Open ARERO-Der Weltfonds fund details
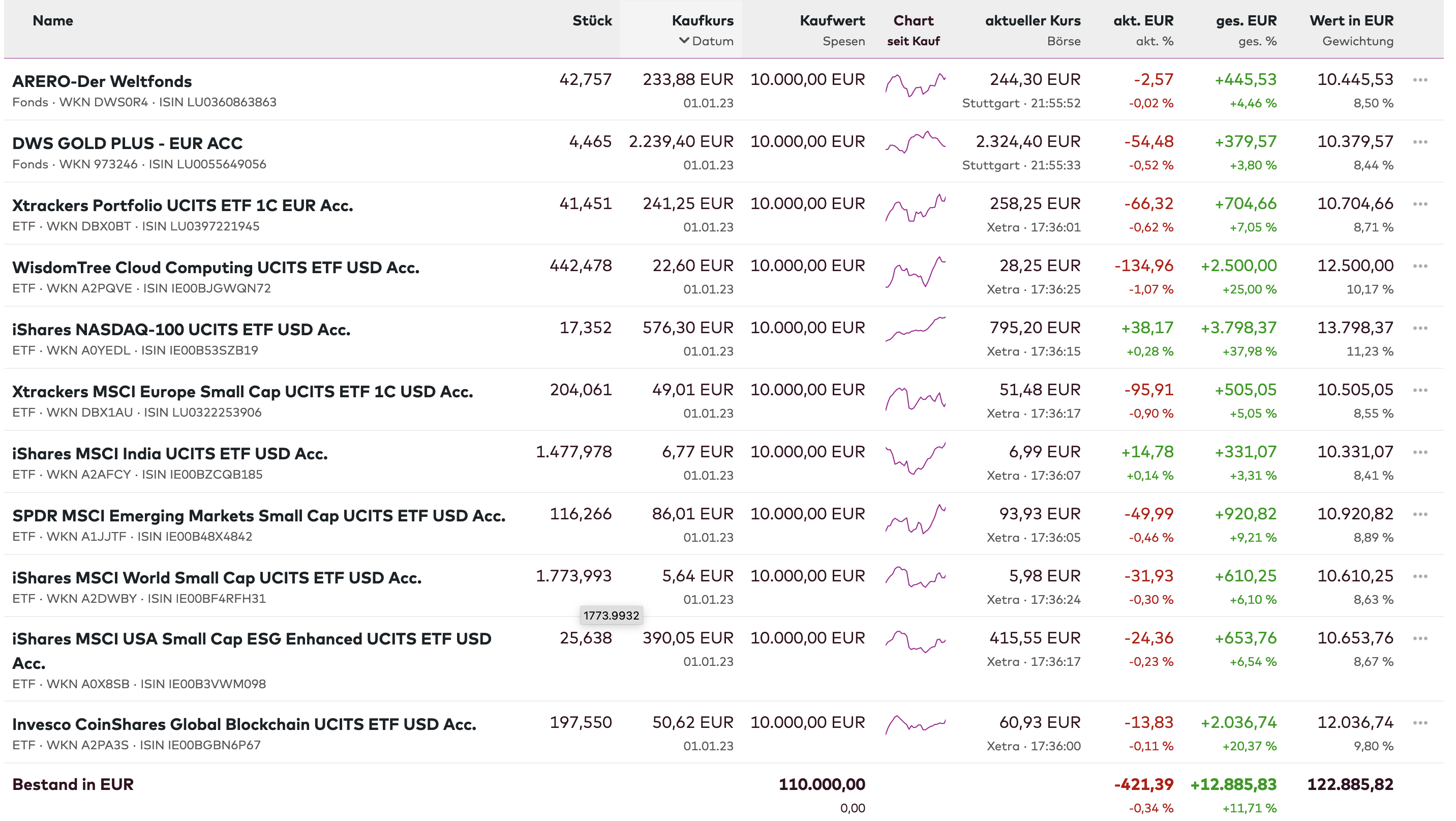Viewport: 1456px width, 821px height. (x=102, y=81)
